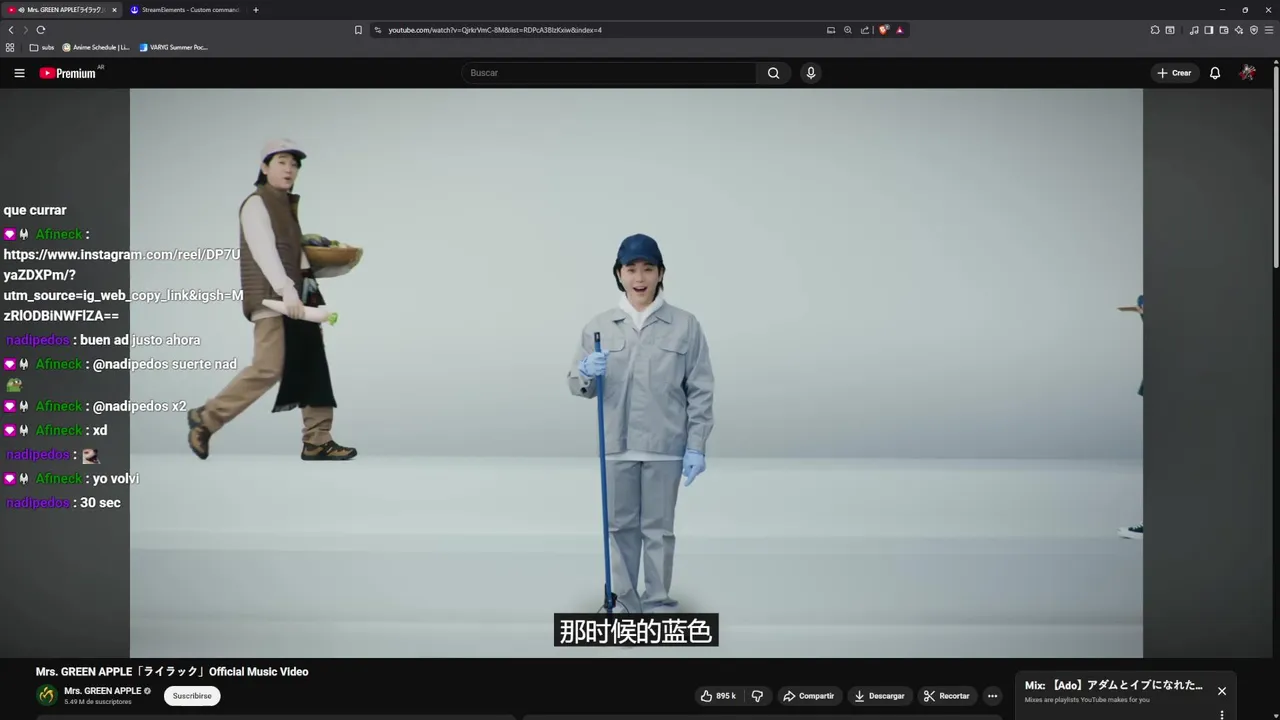Toggle the browser sidebar panel icon
This screenshot has width=1280, height=720.
click(1209, 30)
